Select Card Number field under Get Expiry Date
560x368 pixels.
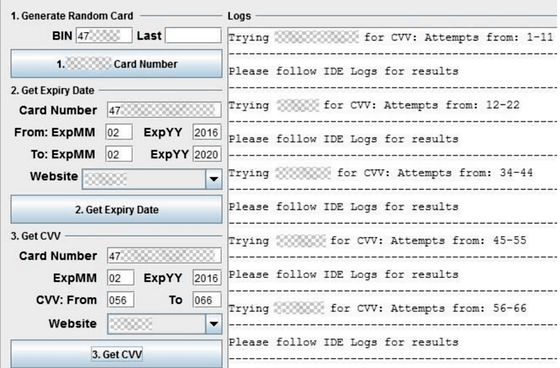(164, 110)
